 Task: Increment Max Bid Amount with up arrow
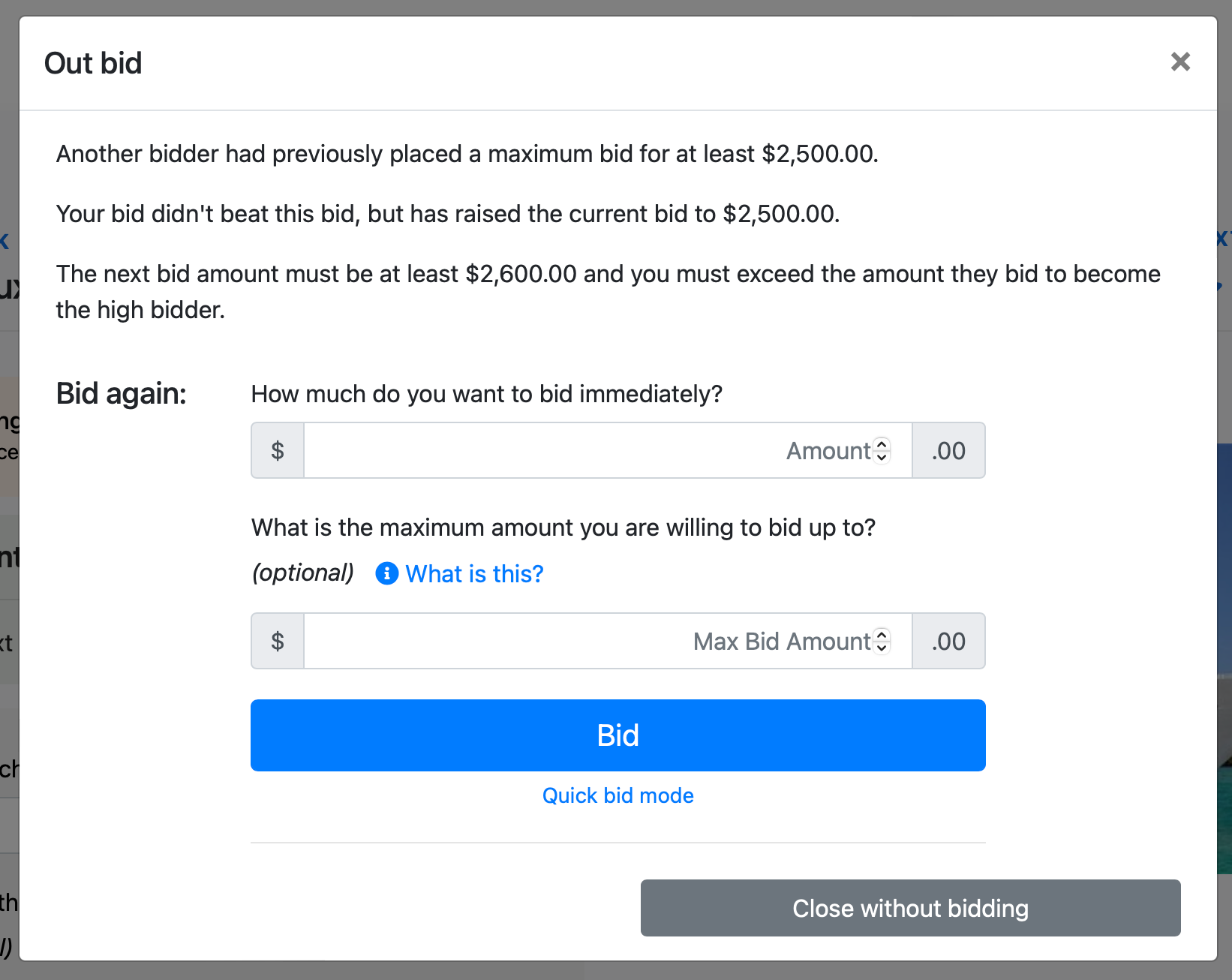tap(882, 635)
